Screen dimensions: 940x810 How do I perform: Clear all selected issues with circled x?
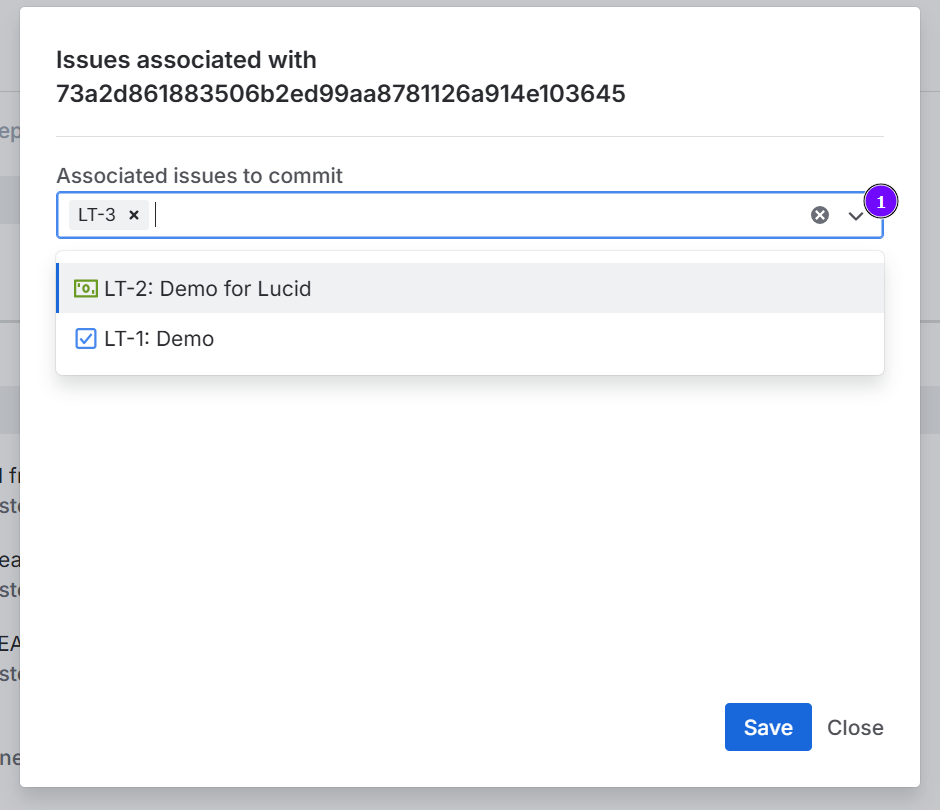pos(820,215)
